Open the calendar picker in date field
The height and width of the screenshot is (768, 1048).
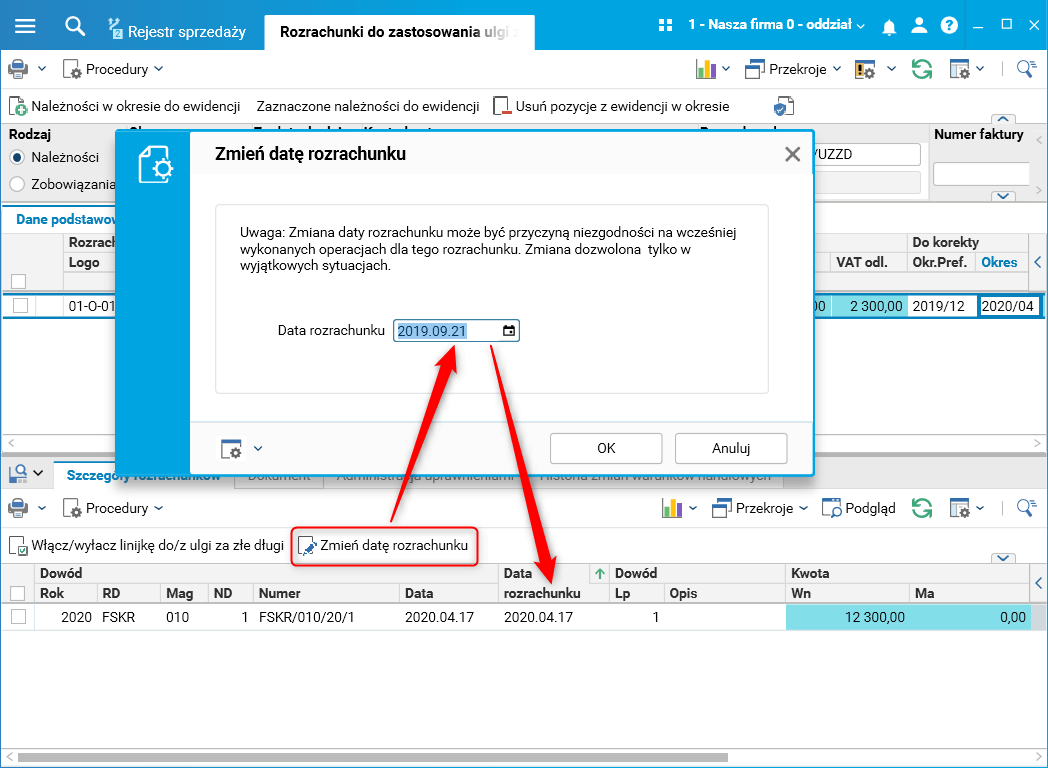pyautogui.click(x=509, y=331)
